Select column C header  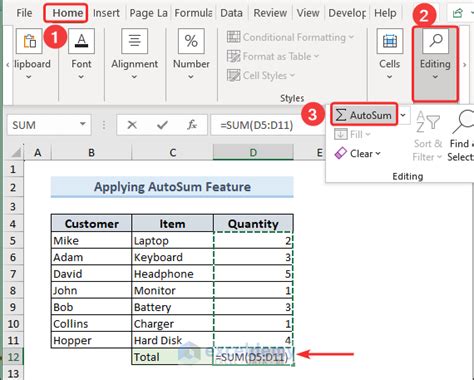pyautogui.click(x=172, y=153)
